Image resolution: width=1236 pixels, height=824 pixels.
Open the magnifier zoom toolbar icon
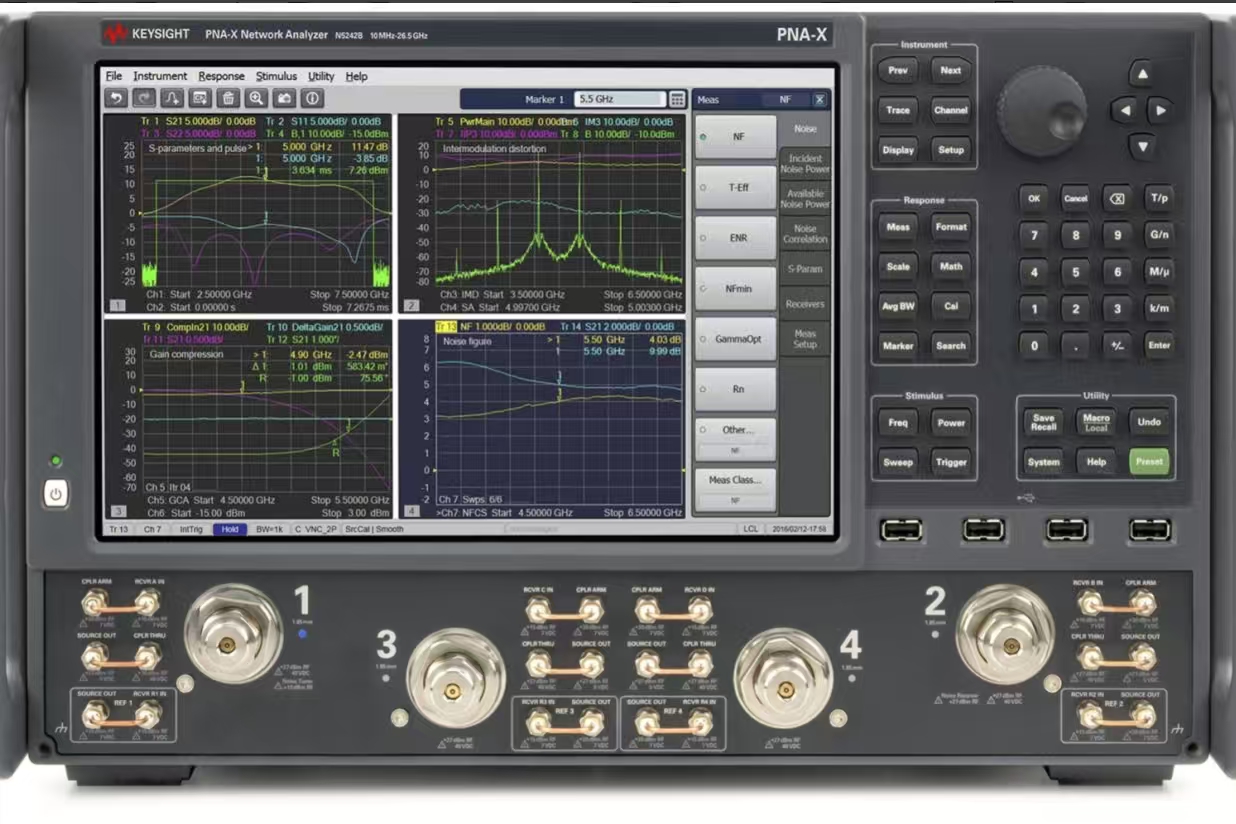[x=256, y=97]
